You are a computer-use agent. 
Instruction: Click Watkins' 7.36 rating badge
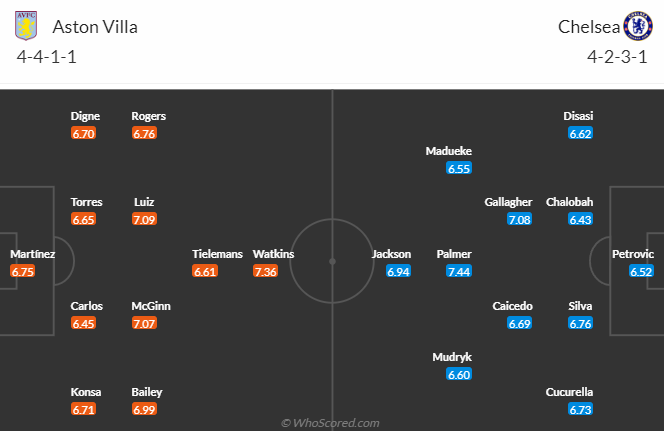[x=265, y=271]
